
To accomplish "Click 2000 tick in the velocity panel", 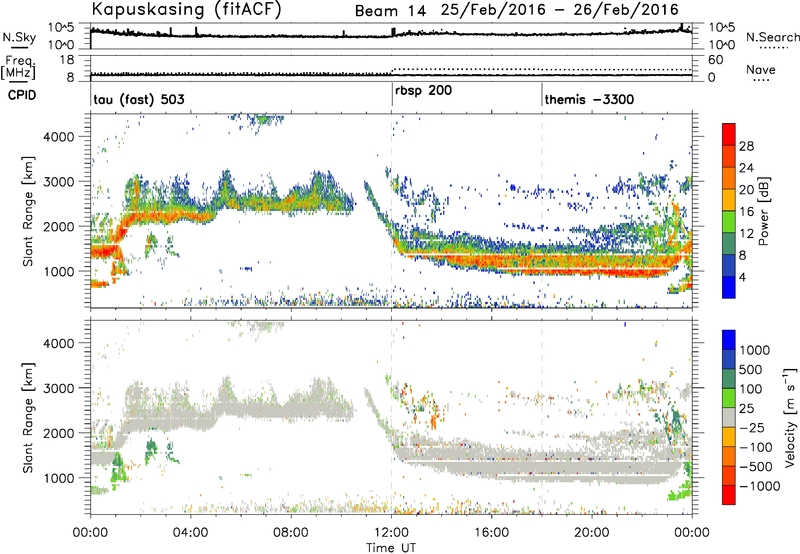I will 59,433.
